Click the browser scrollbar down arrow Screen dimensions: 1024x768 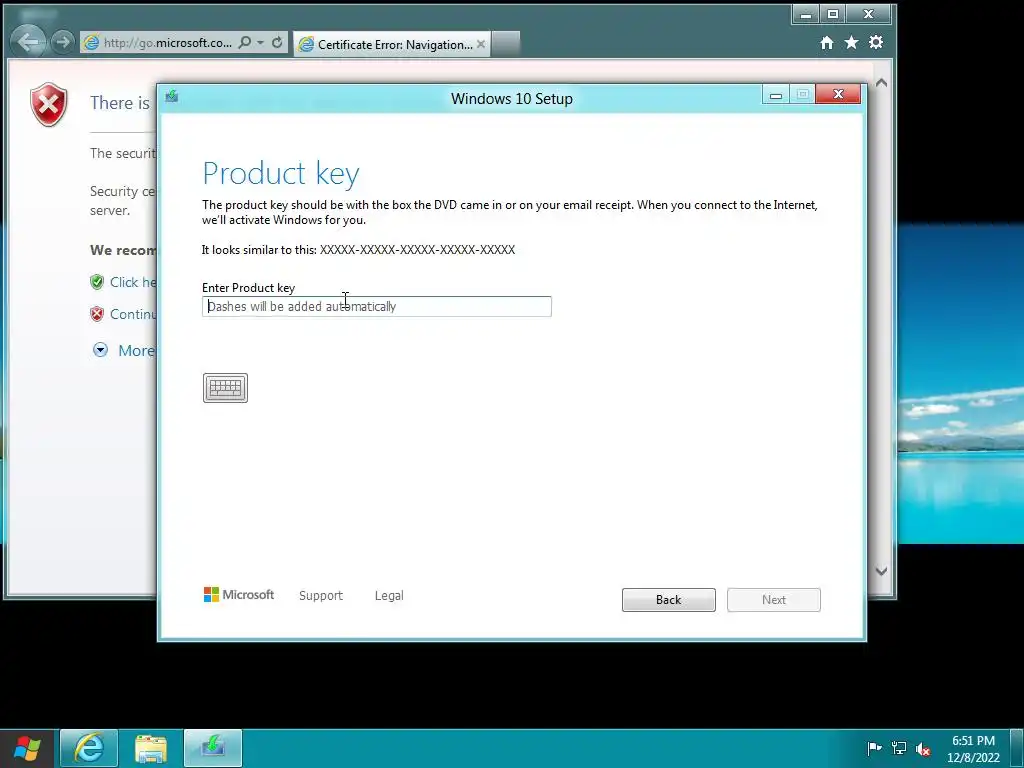[x=882, y=571]
